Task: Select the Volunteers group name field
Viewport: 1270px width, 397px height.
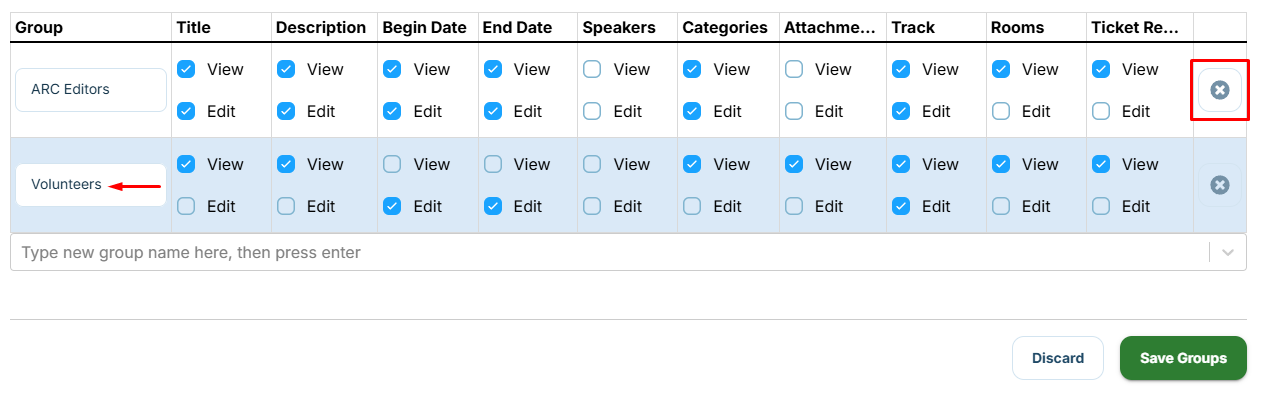Action: tap(91, 185)
